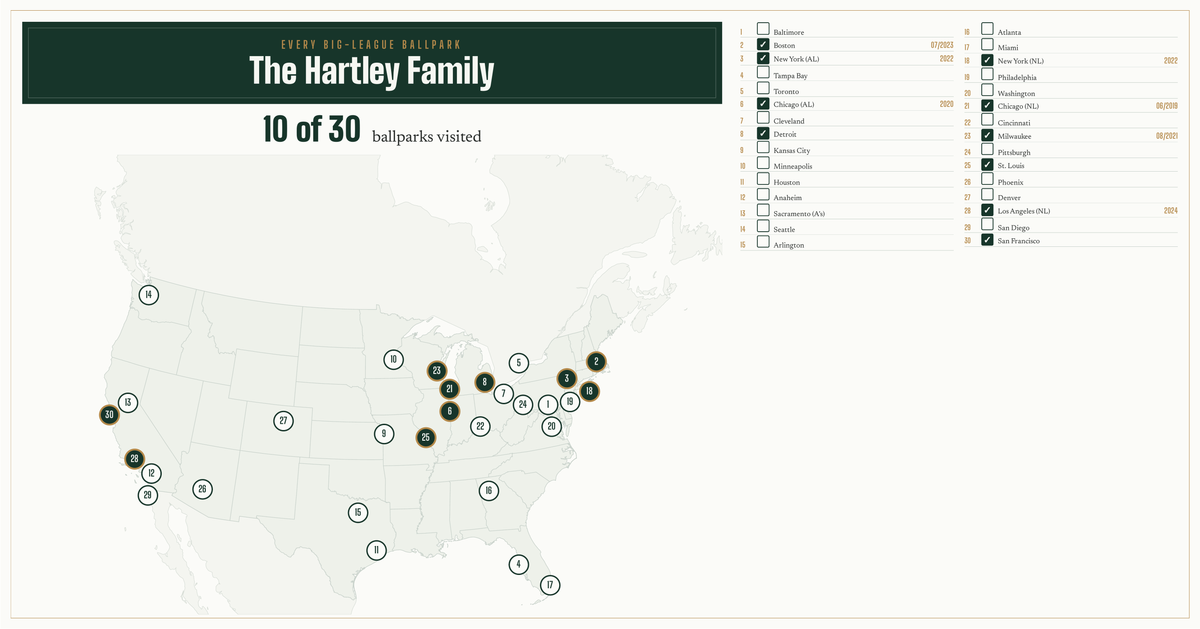Select map marker 13 for Sacramento
The height and width of the screenshot is (629, 1200).
coord(128,403)
